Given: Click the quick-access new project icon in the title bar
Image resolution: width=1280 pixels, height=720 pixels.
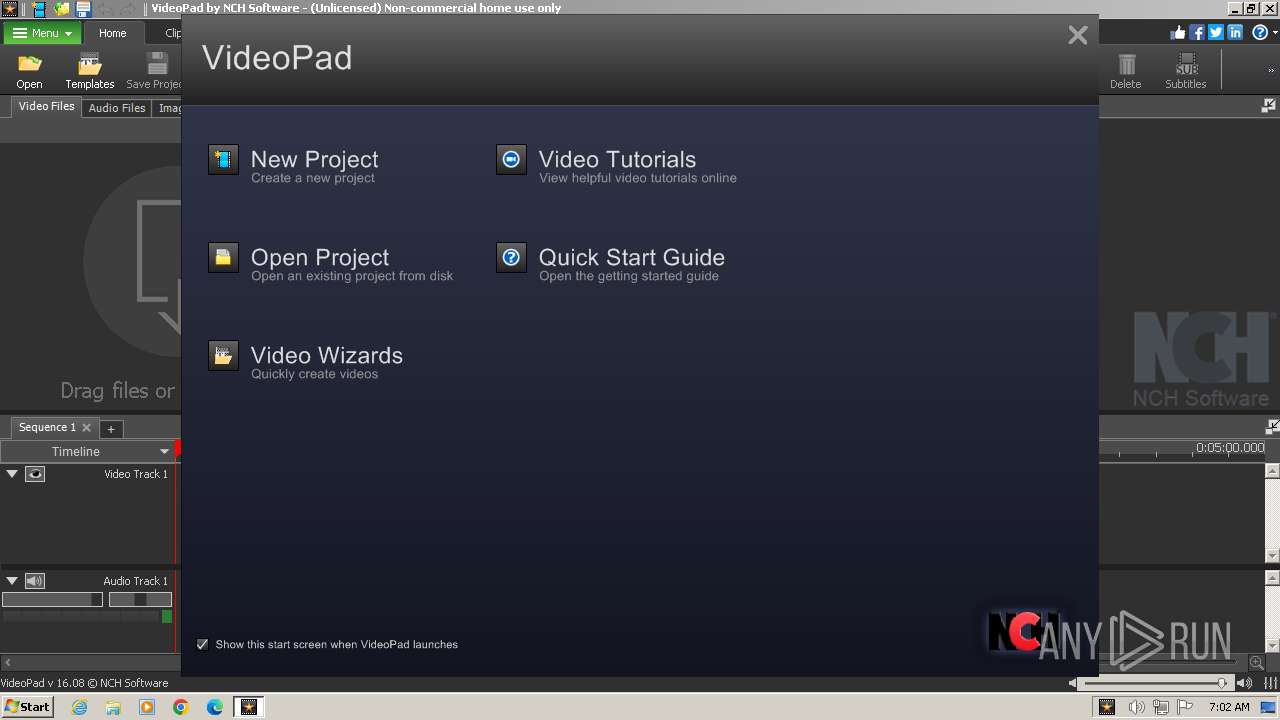Looking at the screenshot, I should pos(39,8).
